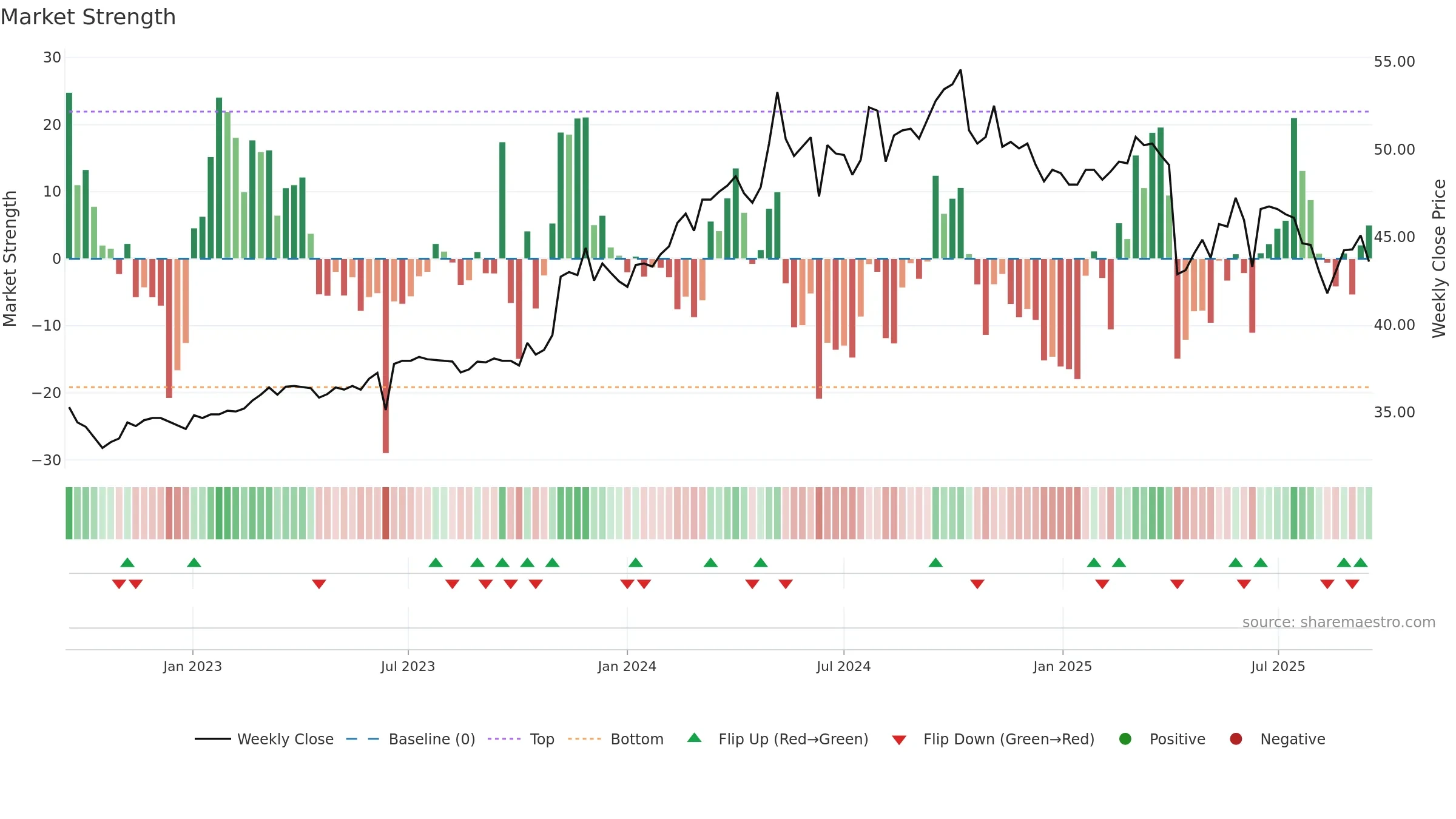Viewport: 1456px width, 819px height.
Task: Click the red Flip Down triangle legend icon
Action: click(899, 740)
